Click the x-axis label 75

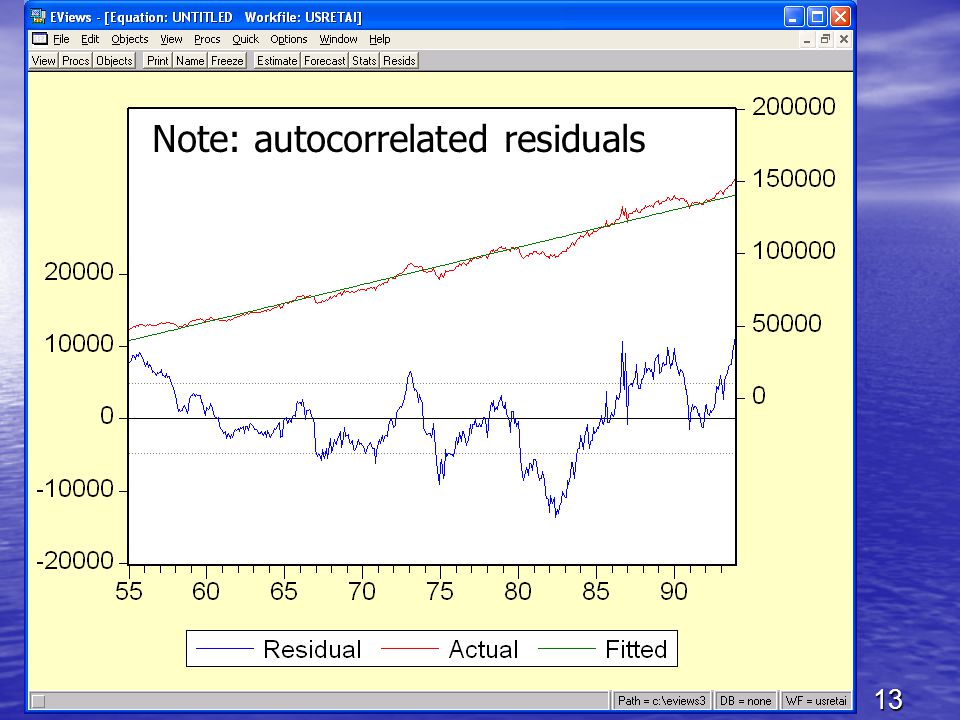pos(440,591)
